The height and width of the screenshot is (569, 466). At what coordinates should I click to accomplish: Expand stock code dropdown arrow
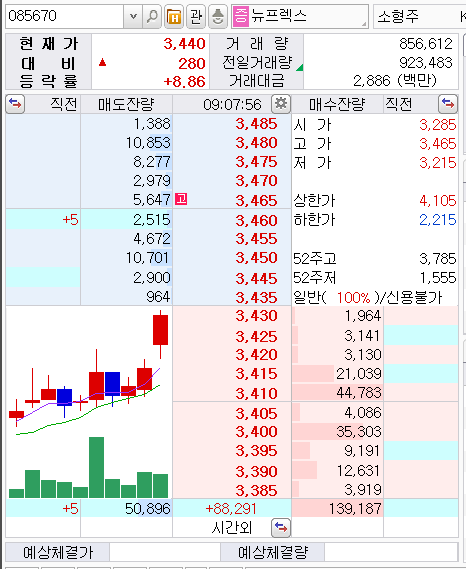[x=133, y=16]
